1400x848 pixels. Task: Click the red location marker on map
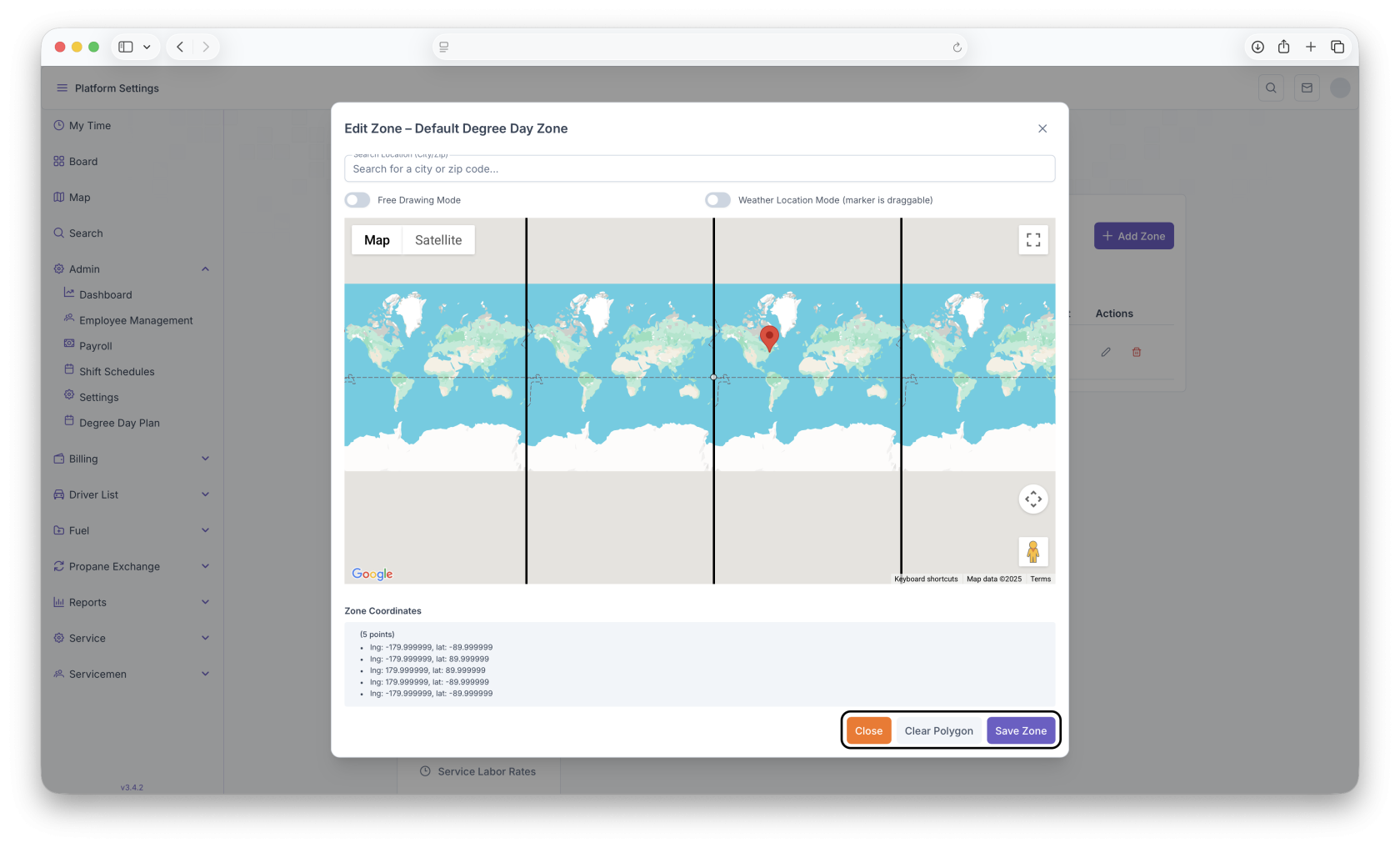point(769,337)
